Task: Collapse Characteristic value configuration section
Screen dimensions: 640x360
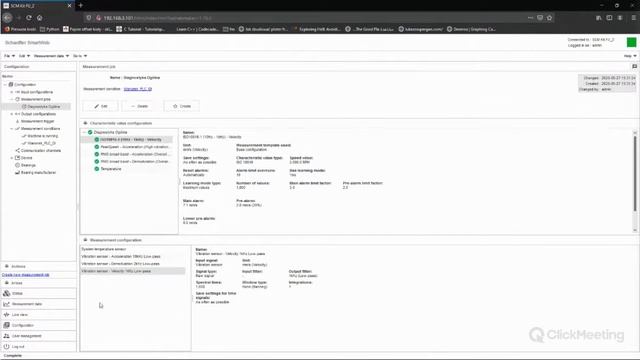Action: coord(85,123)
